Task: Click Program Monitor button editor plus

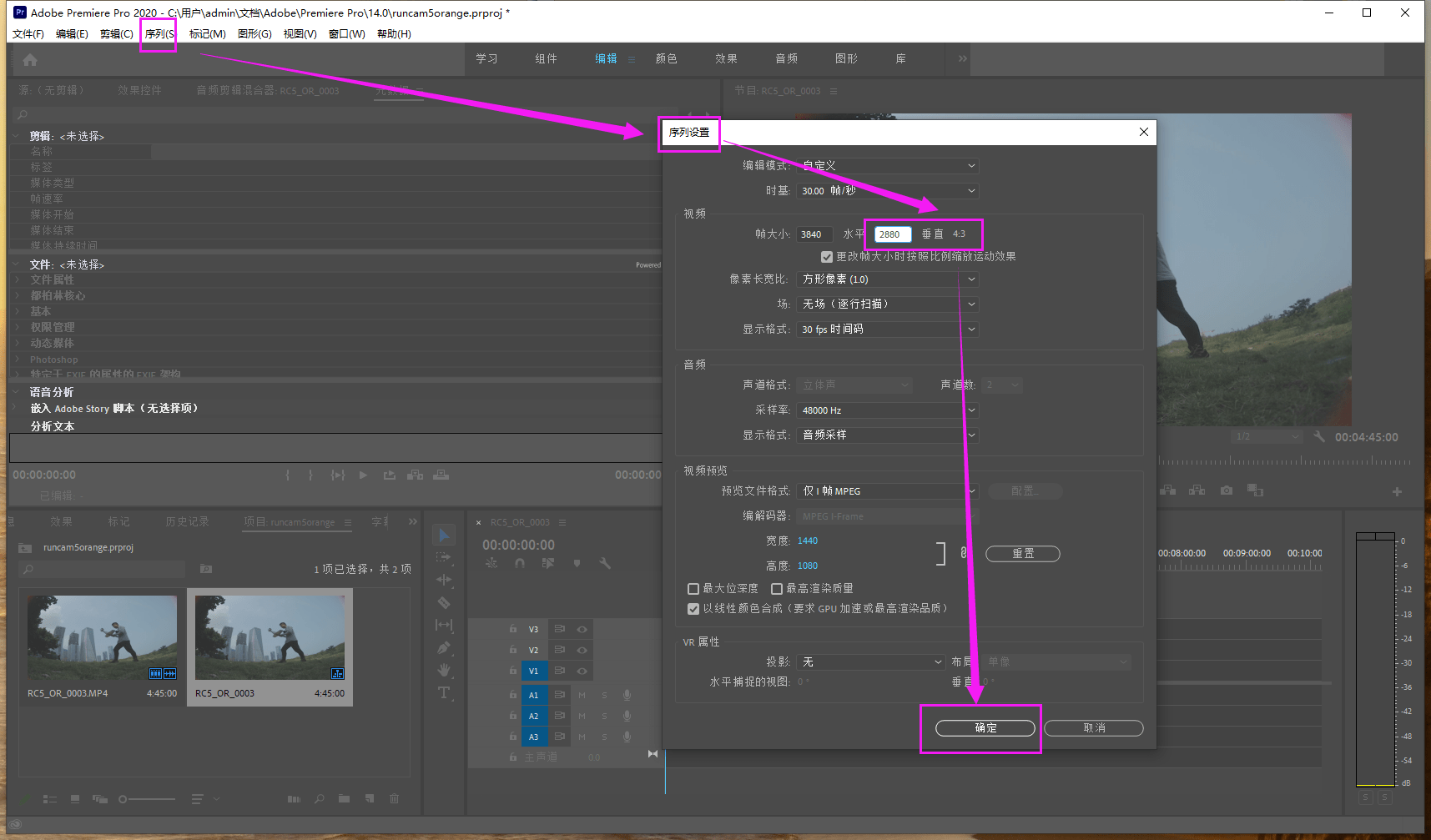Action: tap(1397, 491)
